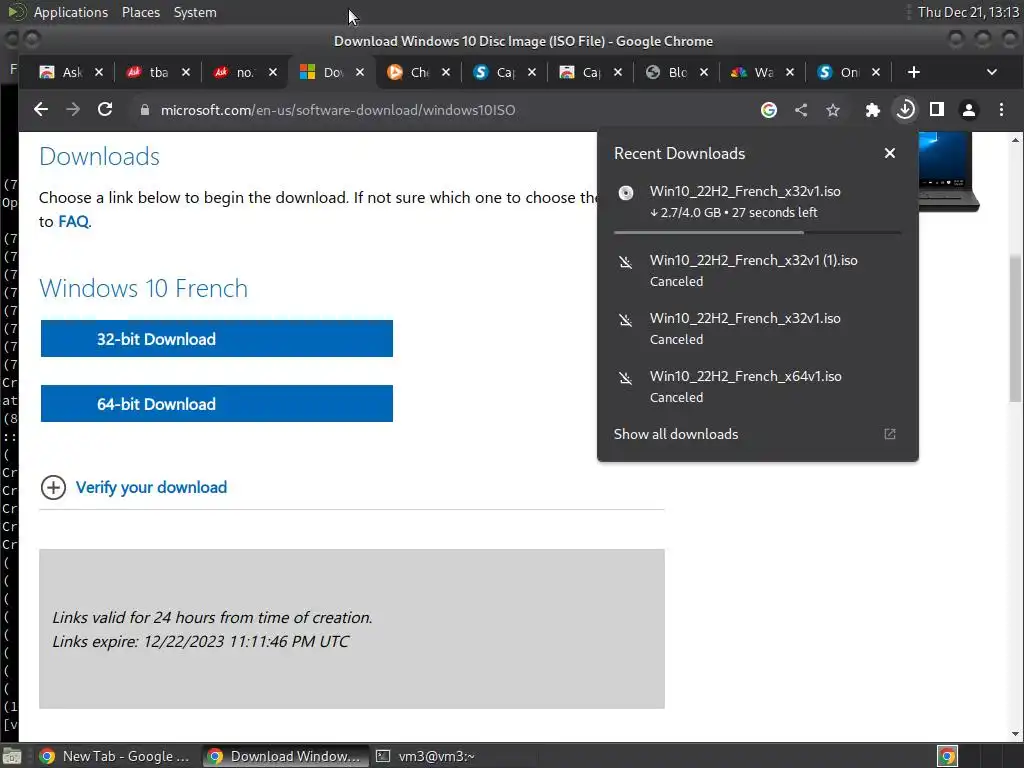The height and width of the screenshot is (768, 1024).
Task: Close the tba tab
Action: pos(185,72)
